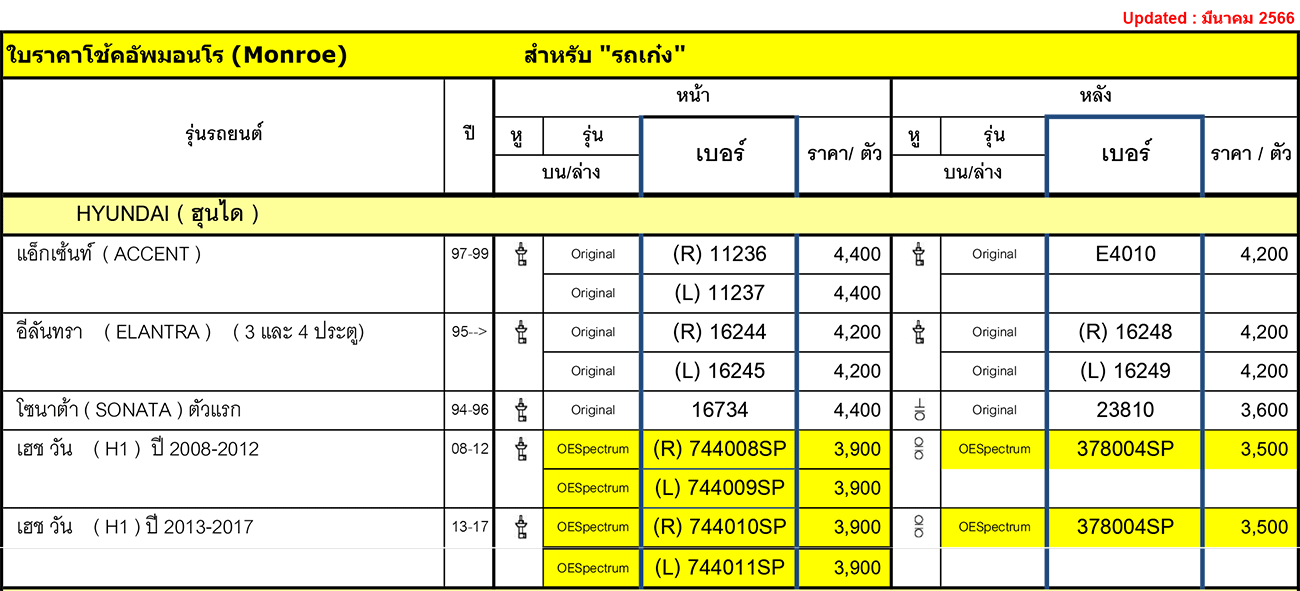The image size is (1300, 591).
Task: Click the red "Updated : มีนาคม 2566" text
Action: [1208, 18]
